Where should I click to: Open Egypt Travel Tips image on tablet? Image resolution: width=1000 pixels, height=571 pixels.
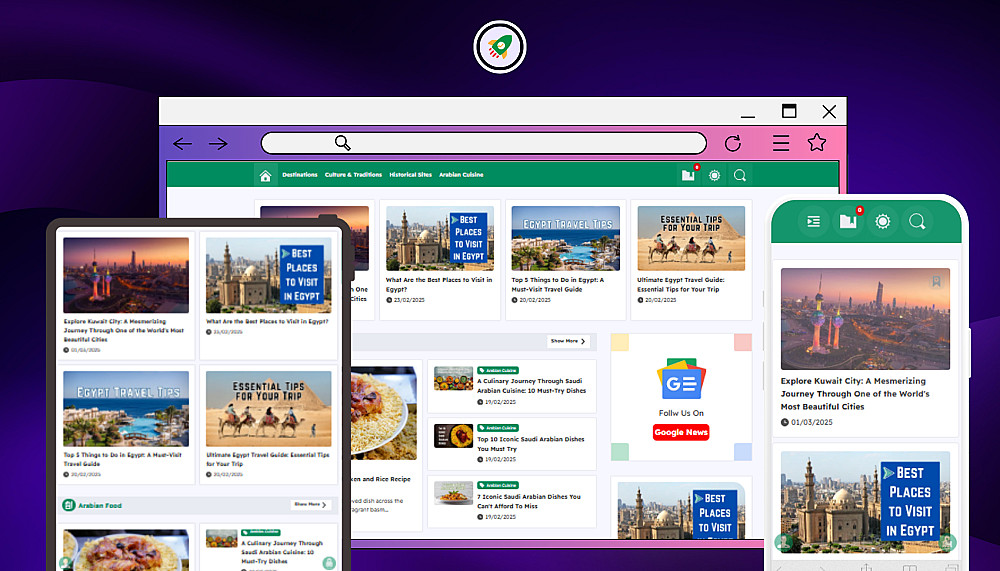pos(126,409)
